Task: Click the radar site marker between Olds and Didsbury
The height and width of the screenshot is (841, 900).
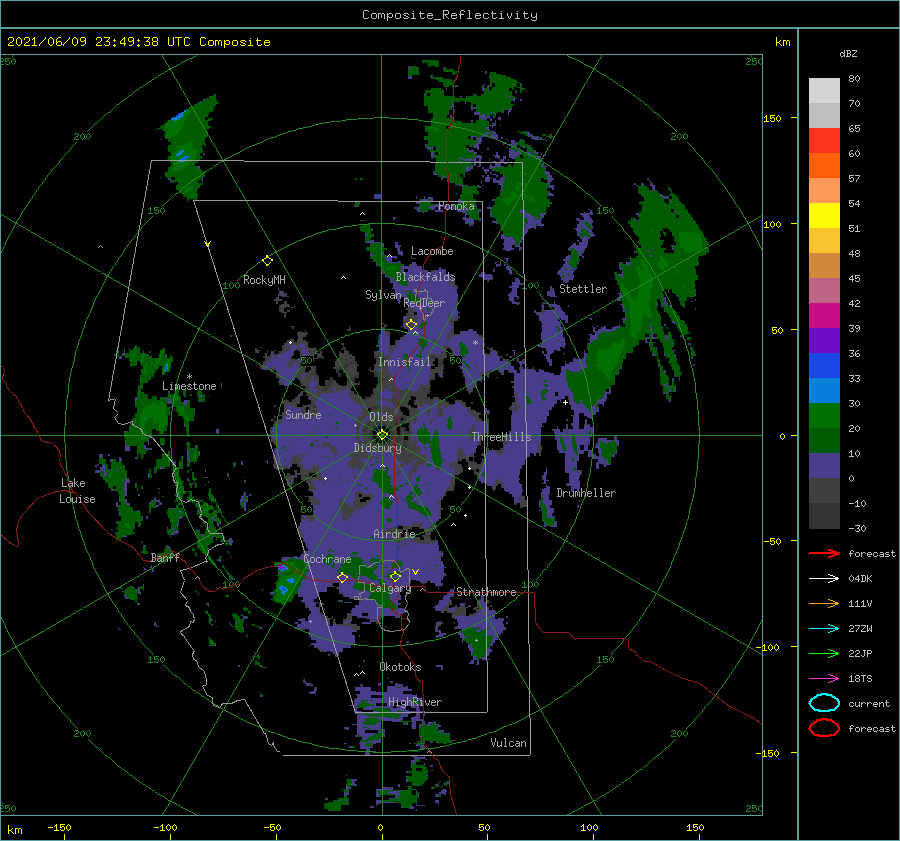Action: [382, 435]
